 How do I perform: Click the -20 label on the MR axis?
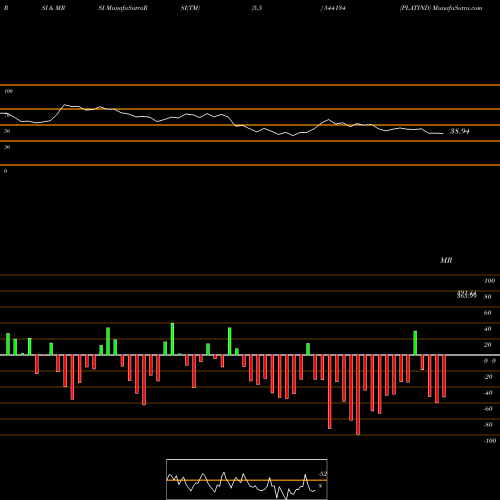(x=488, y=377)
